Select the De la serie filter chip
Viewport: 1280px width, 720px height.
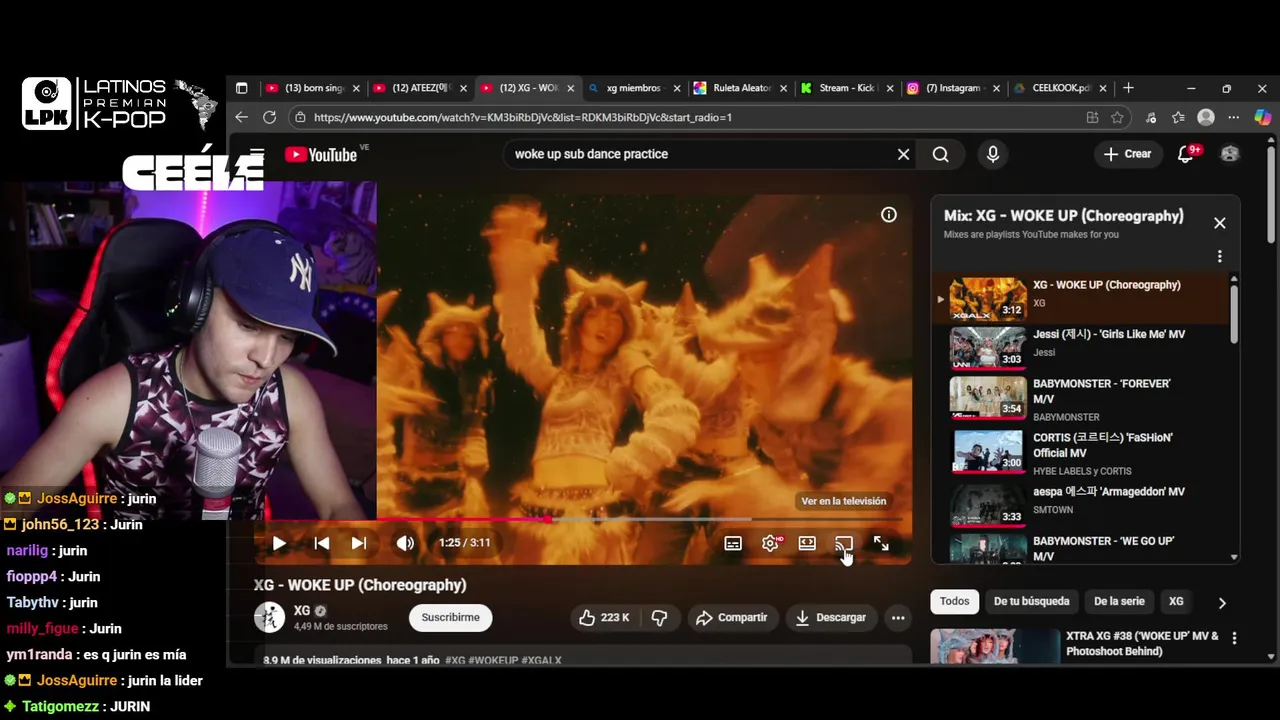pos(1119,601)
